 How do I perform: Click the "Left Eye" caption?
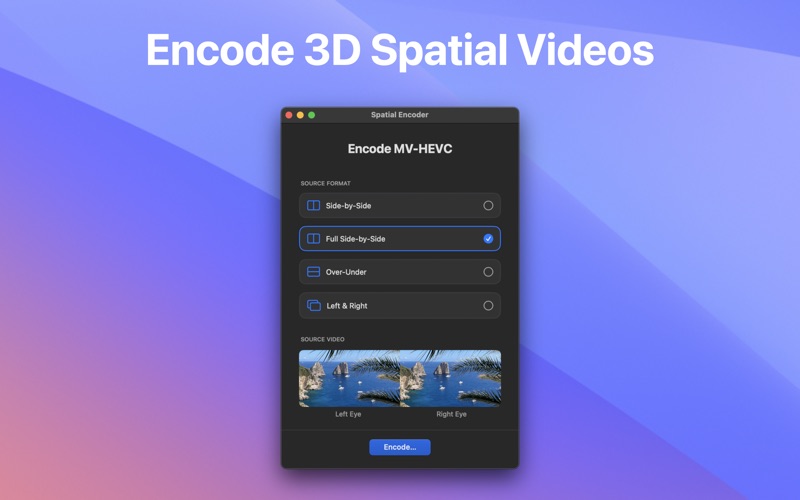click(x=348, y=414)
